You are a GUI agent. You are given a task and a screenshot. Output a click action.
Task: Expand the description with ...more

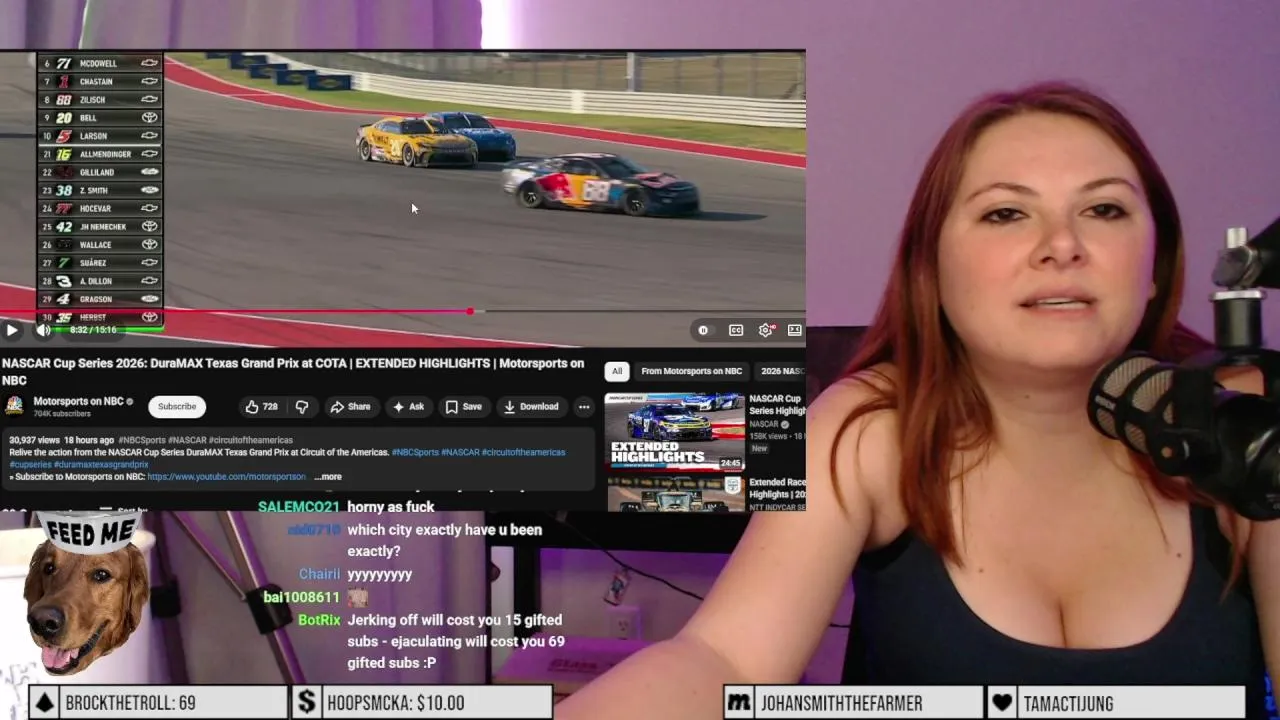click(x=328, y=477)
